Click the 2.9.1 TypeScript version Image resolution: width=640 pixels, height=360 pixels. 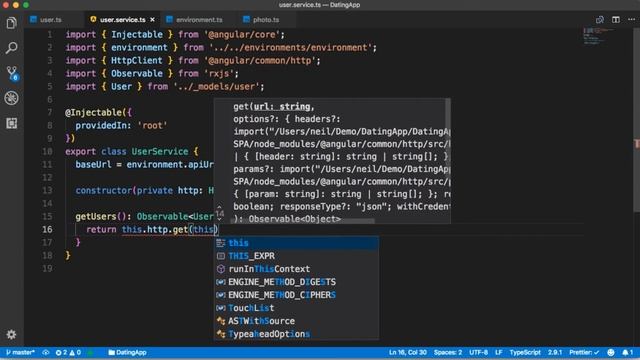click(555, 352)
